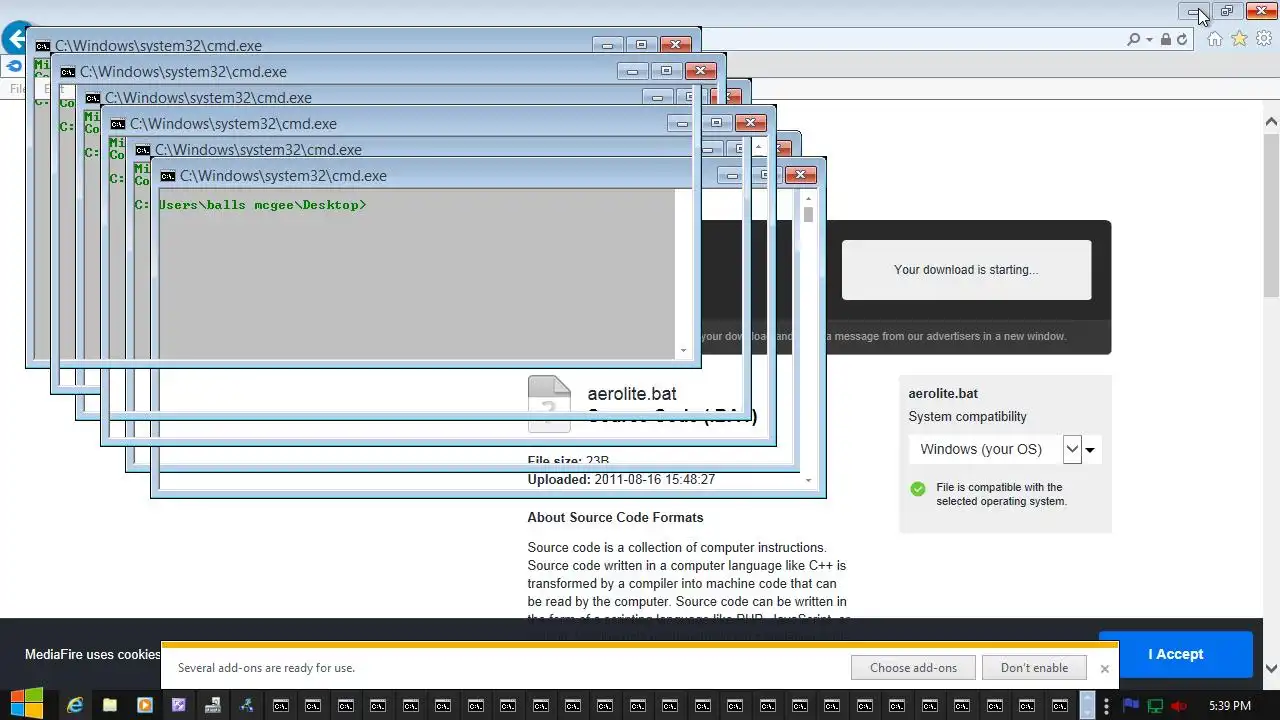Open the Tools gear icon
The height and width of the screenshot is (720, 1280).
pos(1264,39)
